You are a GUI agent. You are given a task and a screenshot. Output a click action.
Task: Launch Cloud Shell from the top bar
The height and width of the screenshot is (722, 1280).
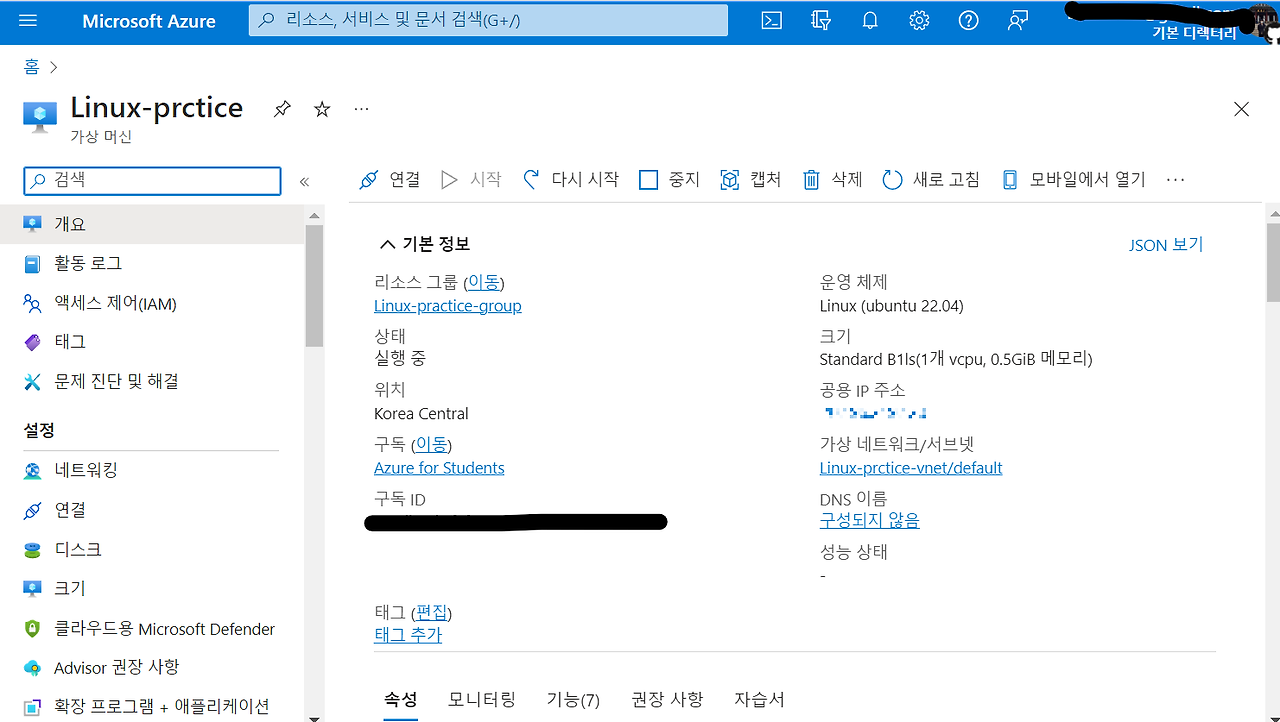click(x=771, y=21)
